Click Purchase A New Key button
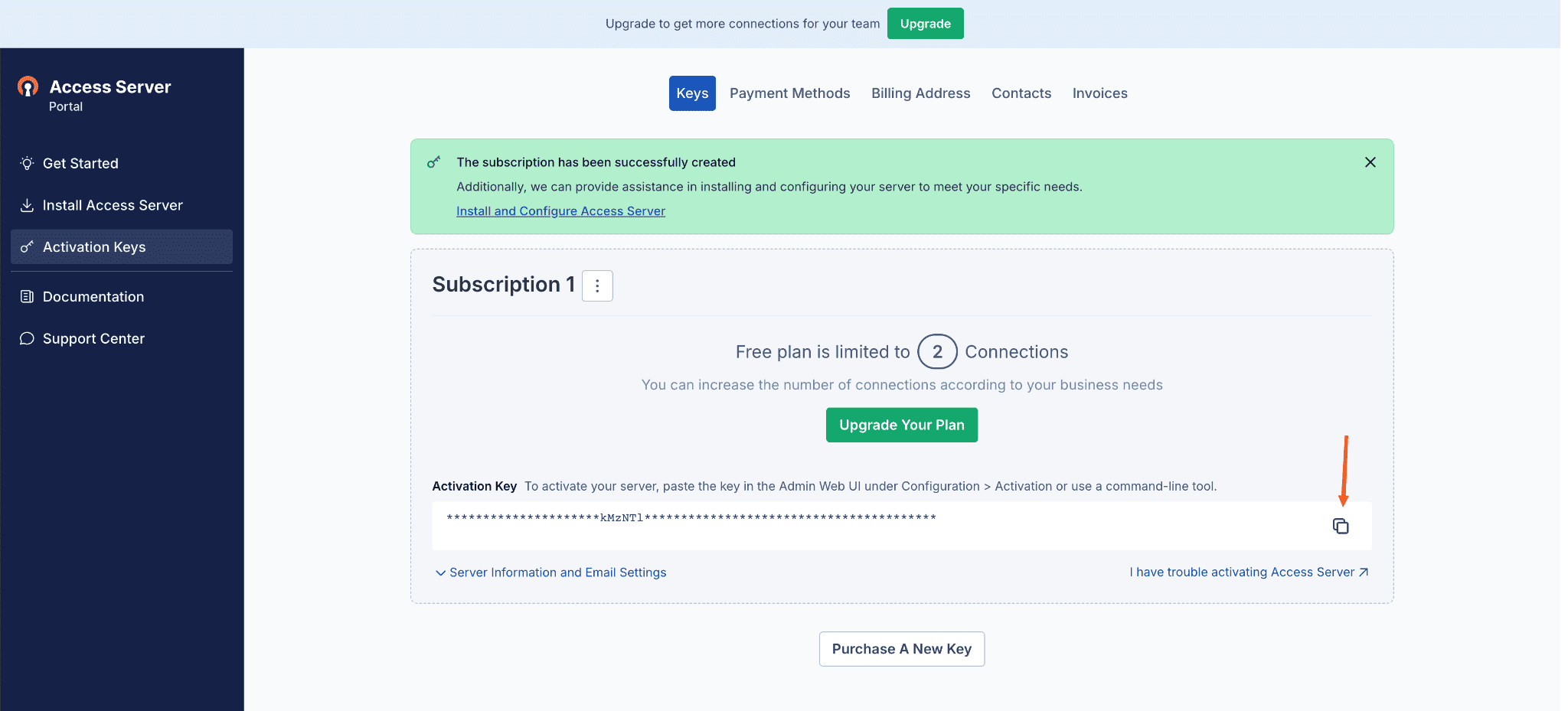Image resolution: width=1568 pixels, height=711 pixels. (902, 649)
